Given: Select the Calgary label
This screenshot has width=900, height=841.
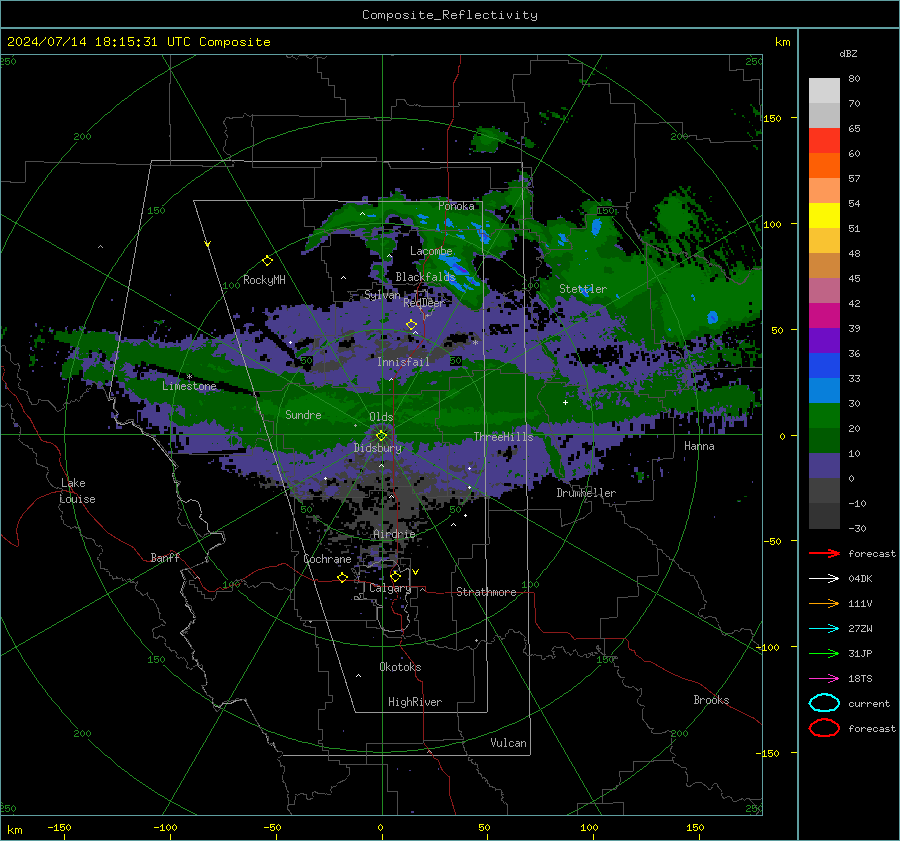Looking at the screenshot, I should point(390,588).
